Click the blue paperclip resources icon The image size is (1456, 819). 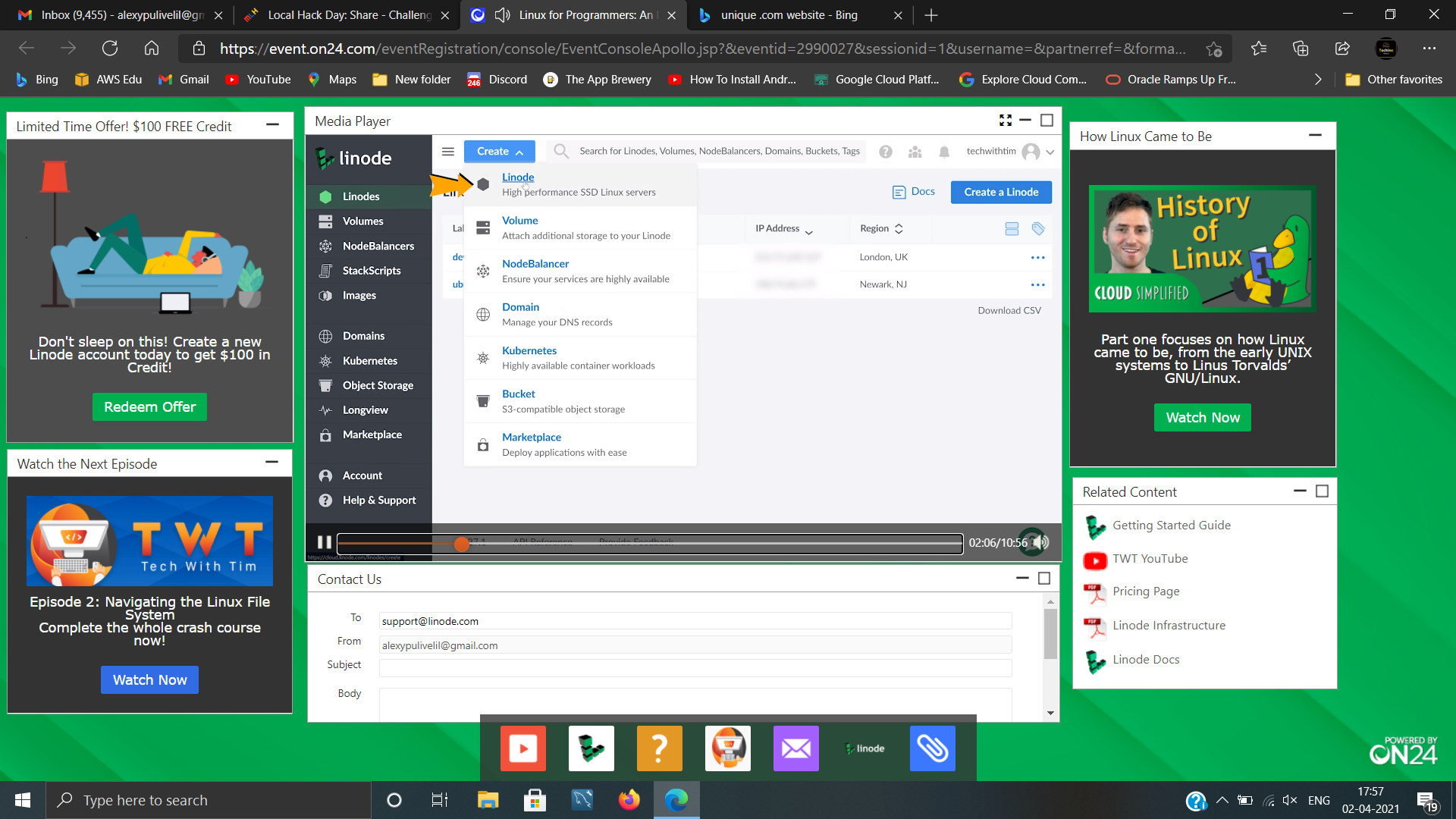tap(932, 748)
